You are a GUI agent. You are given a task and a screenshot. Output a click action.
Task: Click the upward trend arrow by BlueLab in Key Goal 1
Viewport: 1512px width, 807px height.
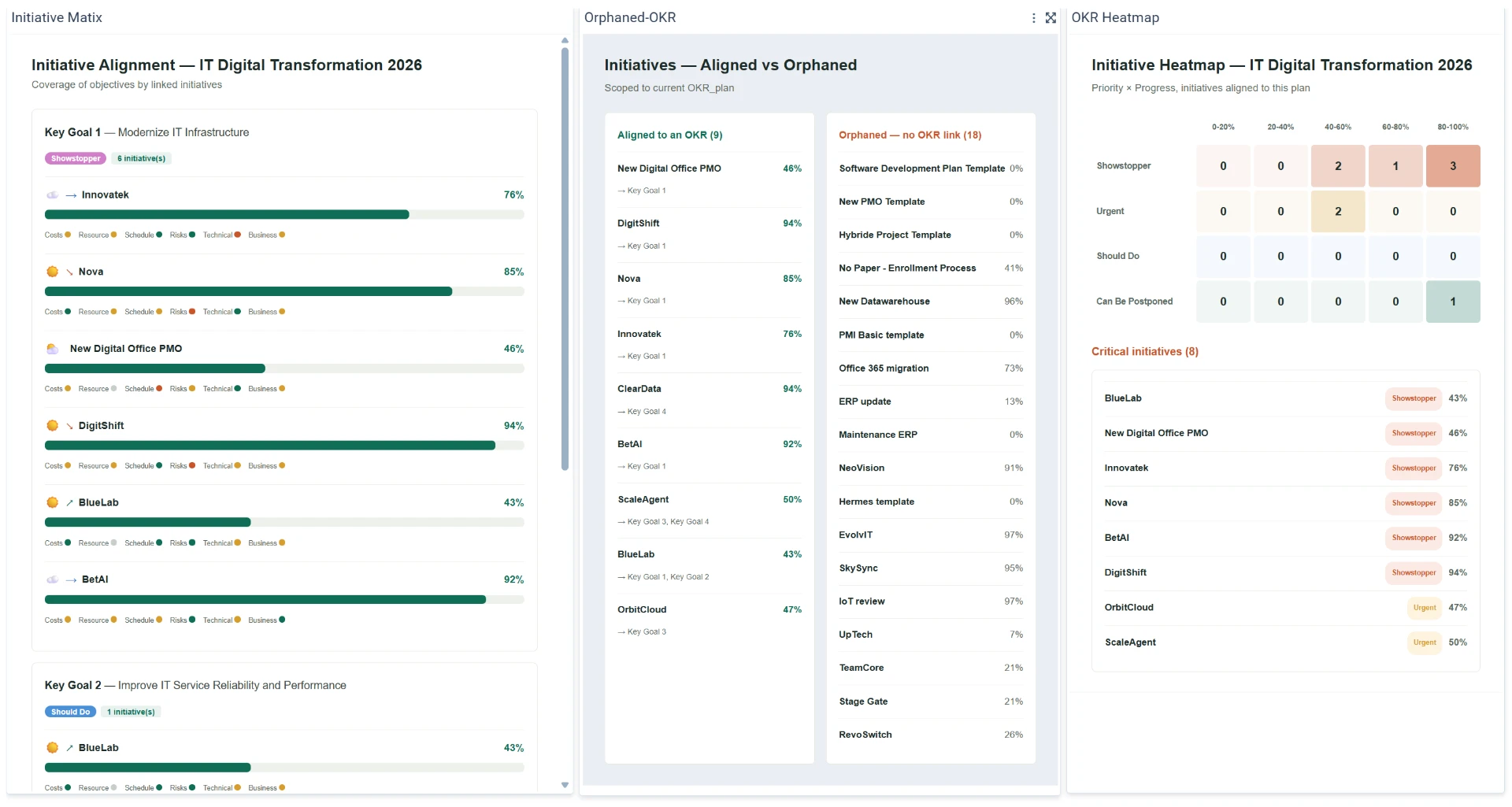coord(69,503)
